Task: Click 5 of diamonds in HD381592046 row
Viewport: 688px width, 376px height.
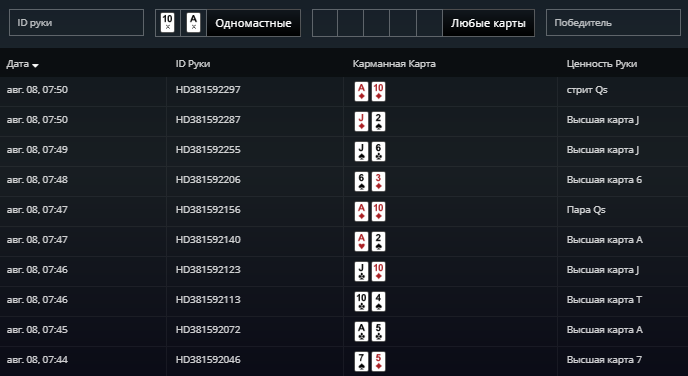Action: [x=378, y=362]
